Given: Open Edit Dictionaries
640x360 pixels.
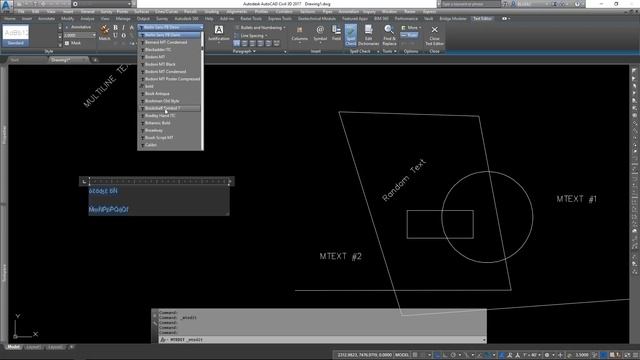Looking at the screenshot, I should (368, 35).
